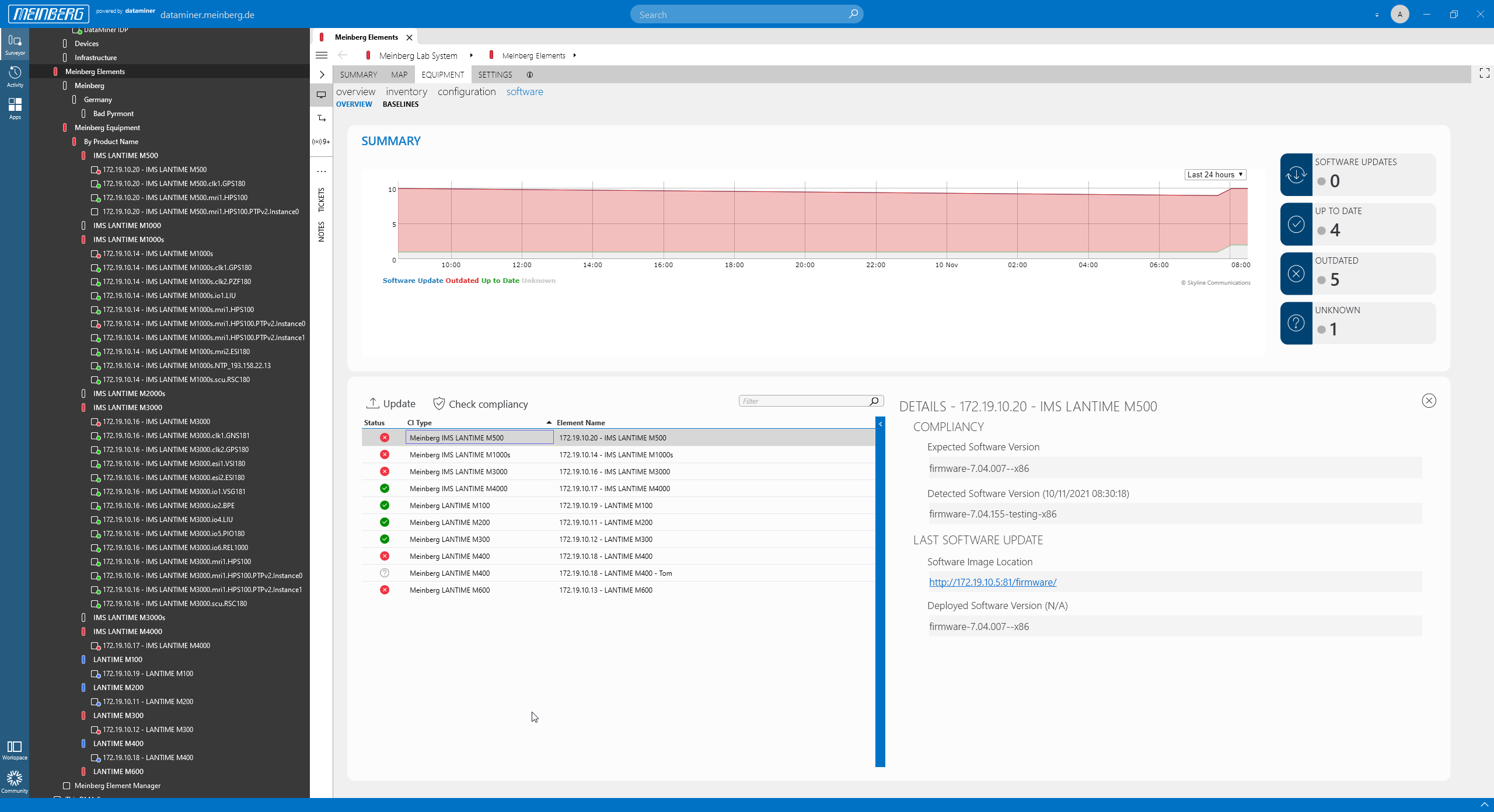Open the firmware image location link

click(992, 582)
